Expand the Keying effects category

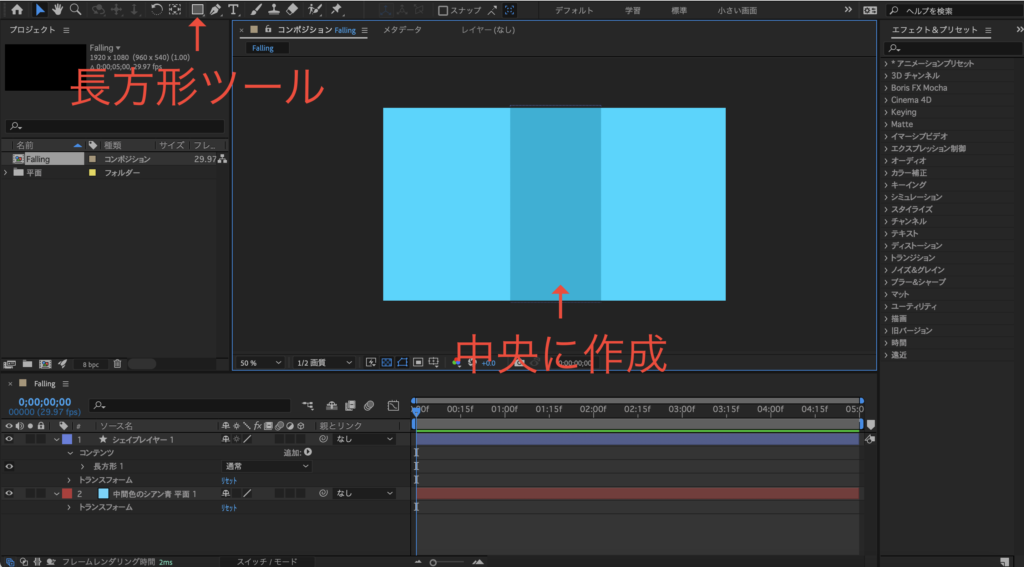886,112
